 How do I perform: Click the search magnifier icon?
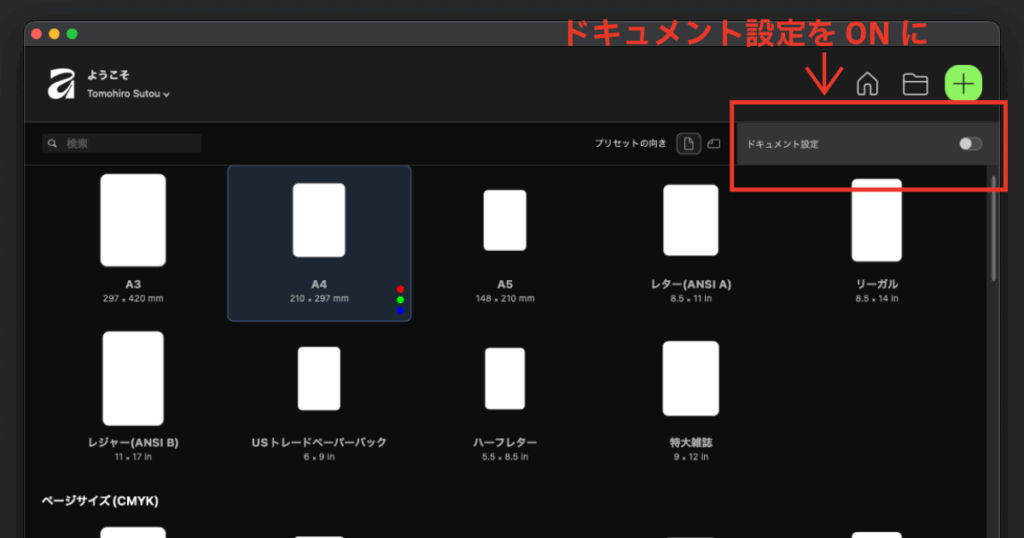pos(52,144)
